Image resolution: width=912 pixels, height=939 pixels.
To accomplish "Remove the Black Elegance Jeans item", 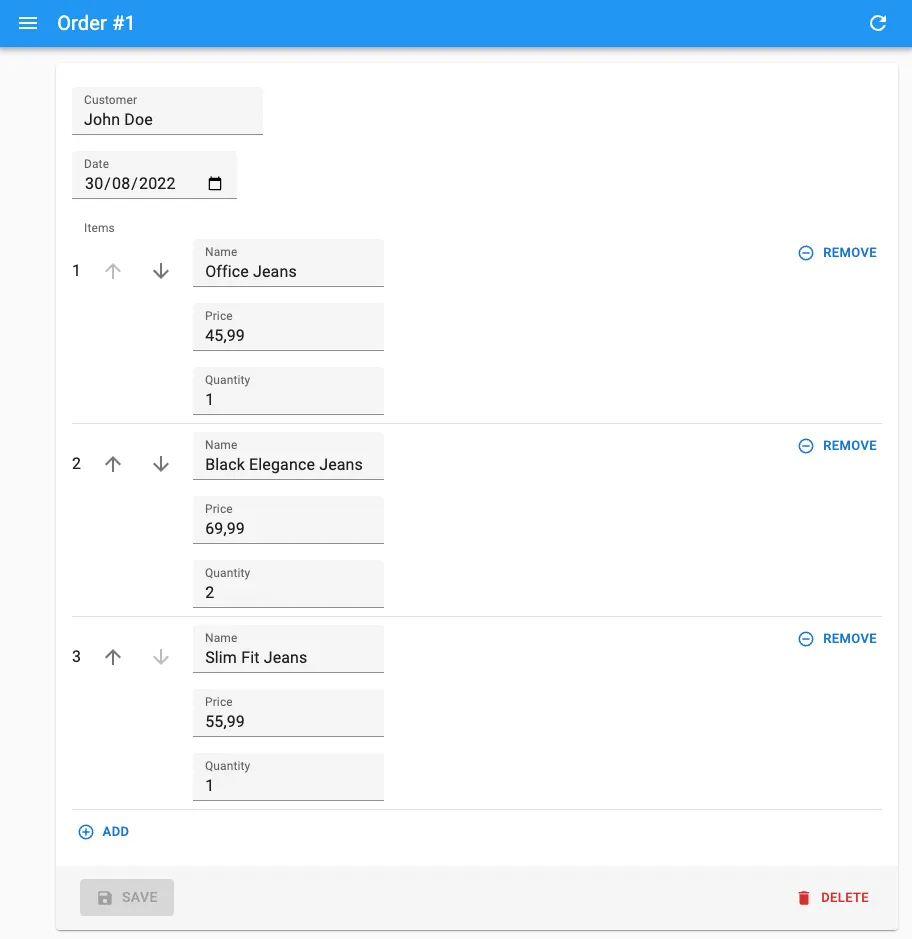I will pyautogui.click(x=837, y=446).
